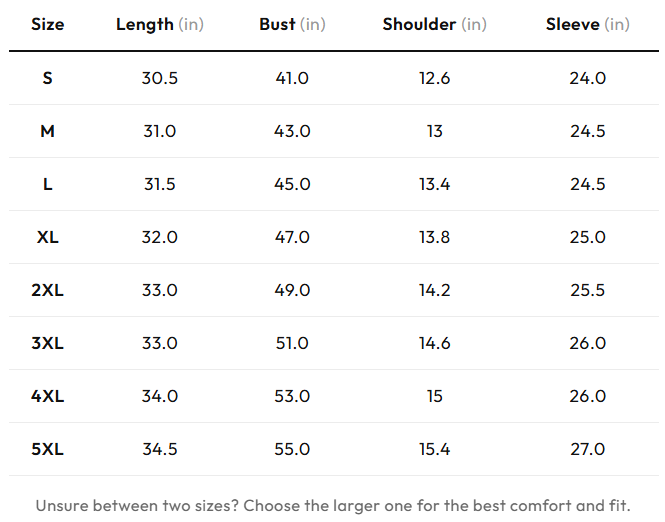Select the 2XL size row label
This screenshot has height=522, width=665.
tap(48, 290)
